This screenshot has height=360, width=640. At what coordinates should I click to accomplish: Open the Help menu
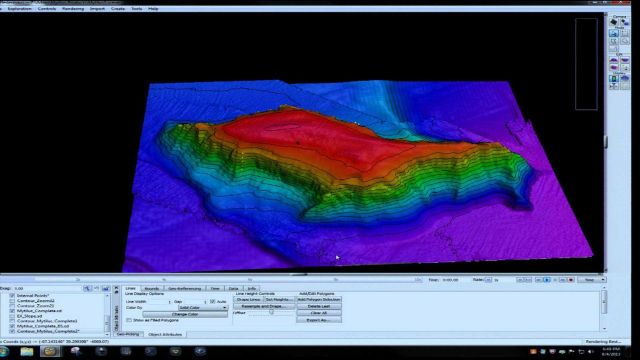pyautogui.click(x=153, y=9)
